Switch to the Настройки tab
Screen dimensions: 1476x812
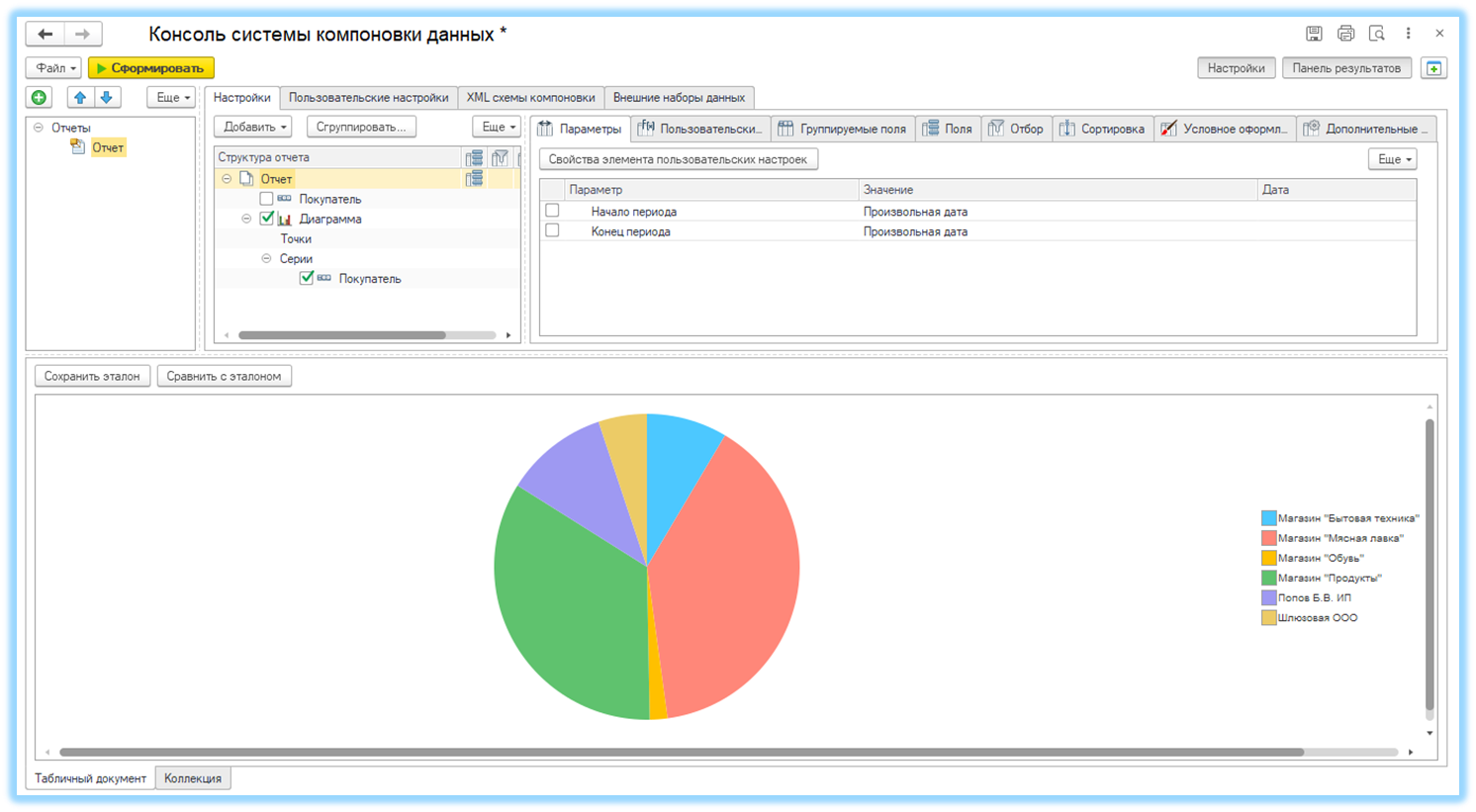[242, 97]
